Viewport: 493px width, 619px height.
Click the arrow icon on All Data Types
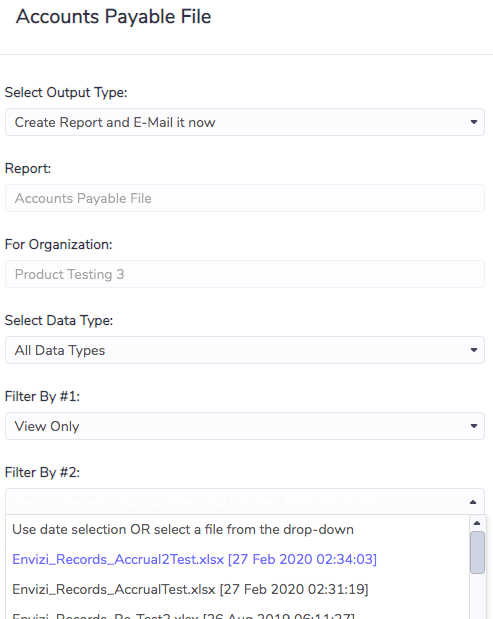pos(474,350)
